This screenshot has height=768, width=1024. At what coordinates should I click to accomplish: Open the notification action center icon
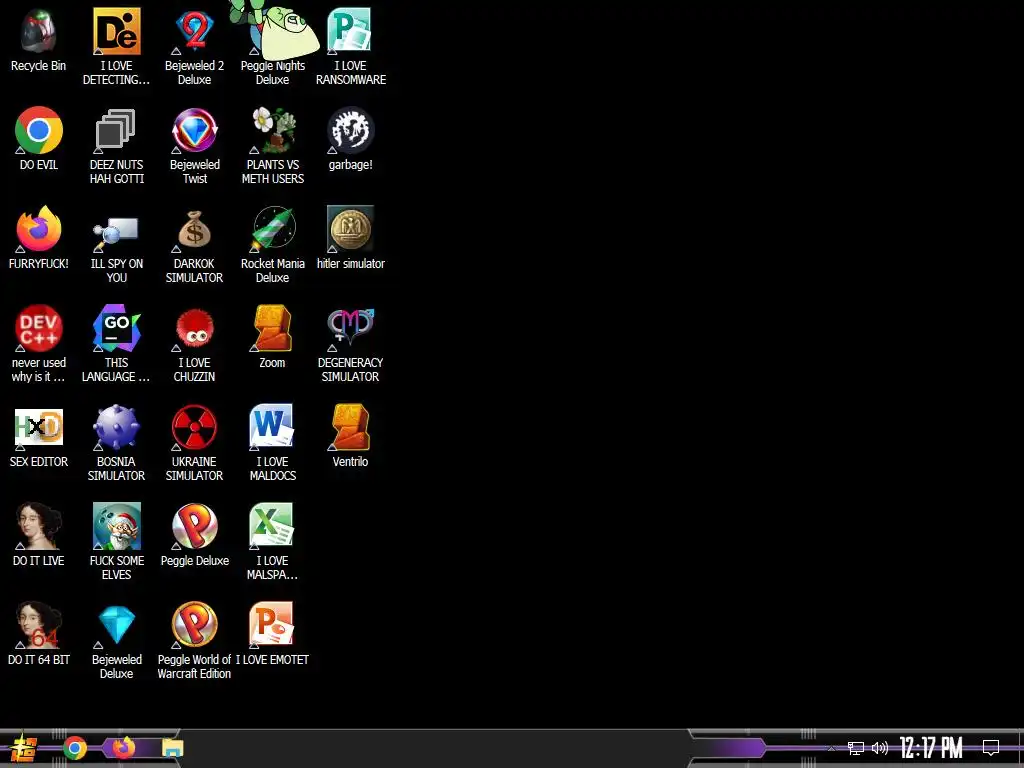pyautogui.click(x=991, y=748)
